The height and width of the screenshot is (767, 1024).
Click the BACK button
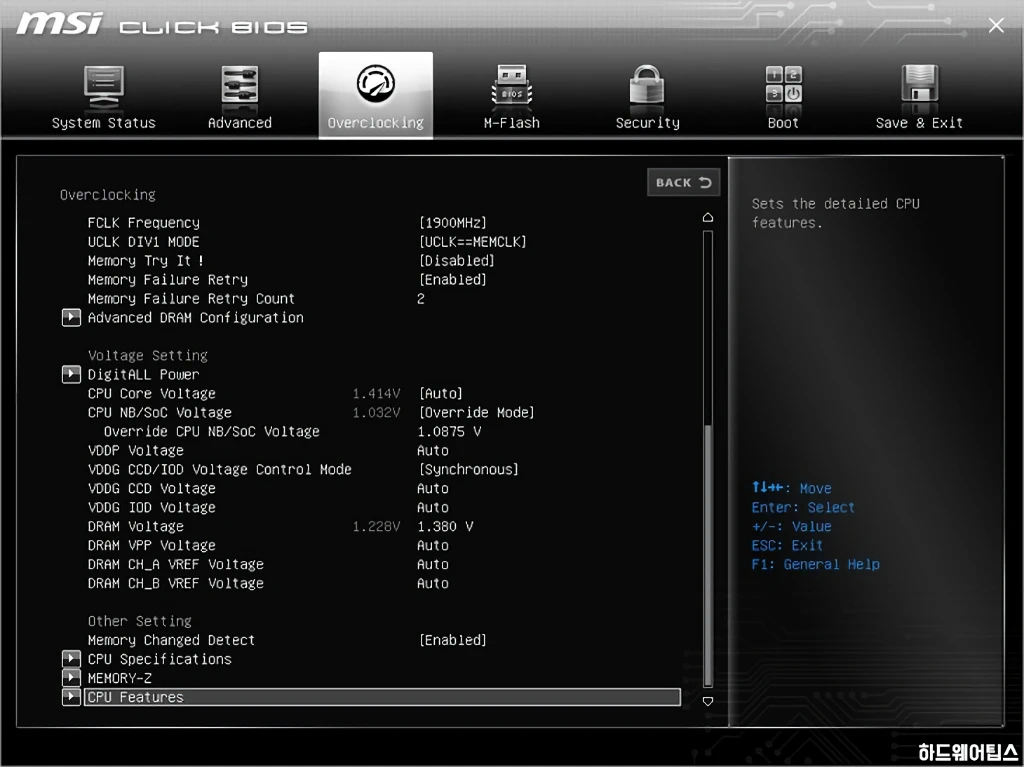coord(683,182)
